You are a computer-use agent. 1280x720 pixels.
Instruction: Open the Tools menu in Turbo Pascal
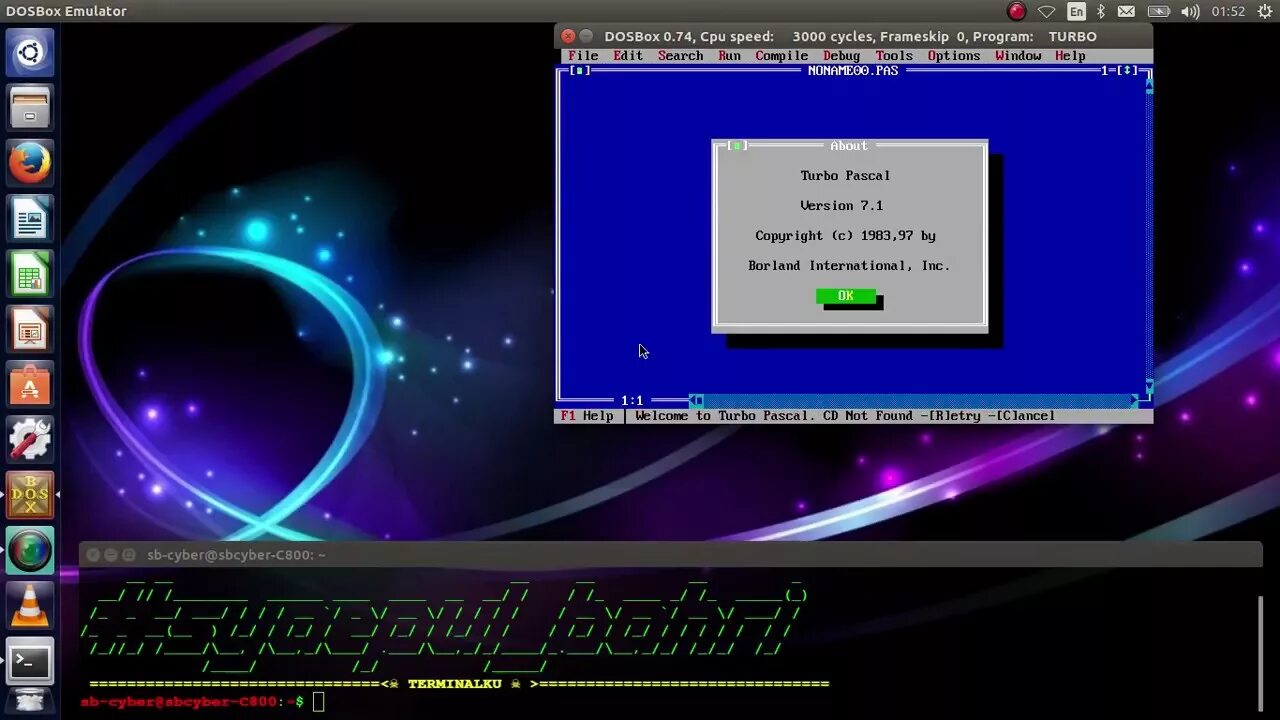coord(894,56)
